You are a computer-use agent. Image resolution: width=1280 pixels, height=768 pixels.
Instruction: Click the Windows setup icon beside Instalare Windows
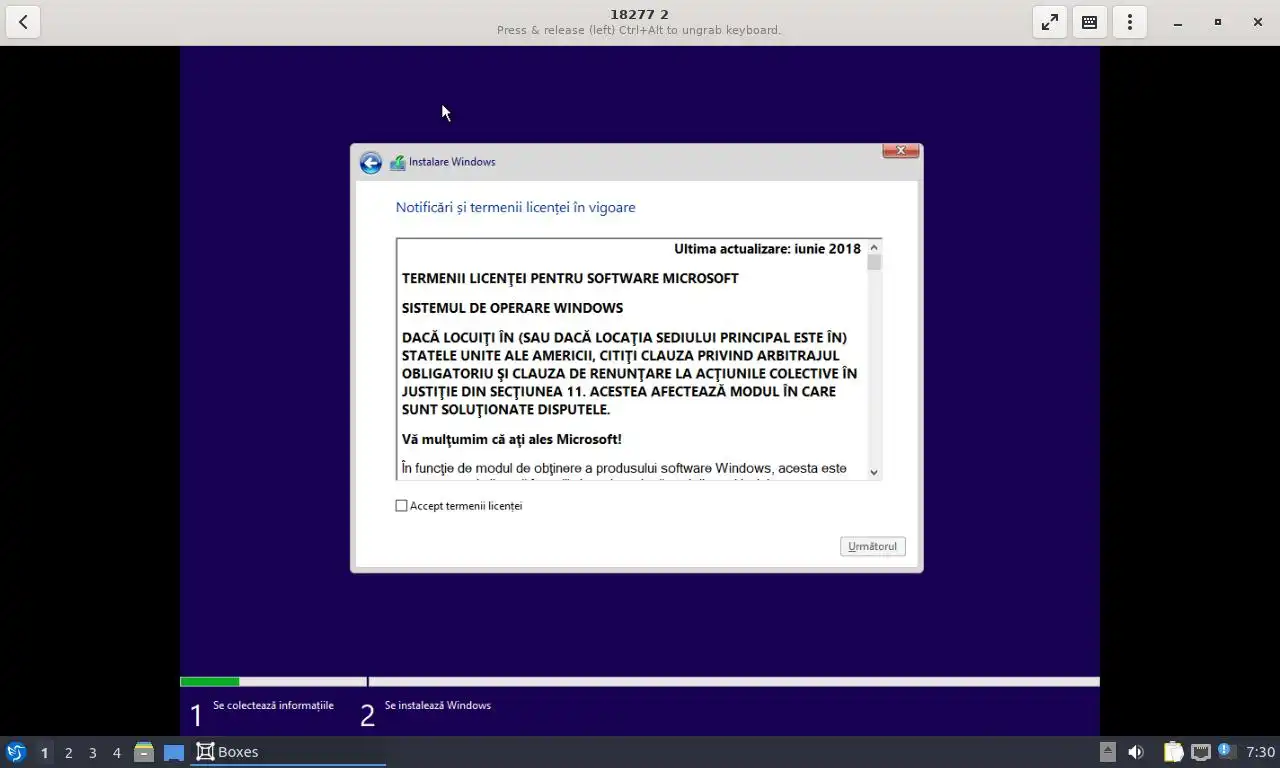397,162
